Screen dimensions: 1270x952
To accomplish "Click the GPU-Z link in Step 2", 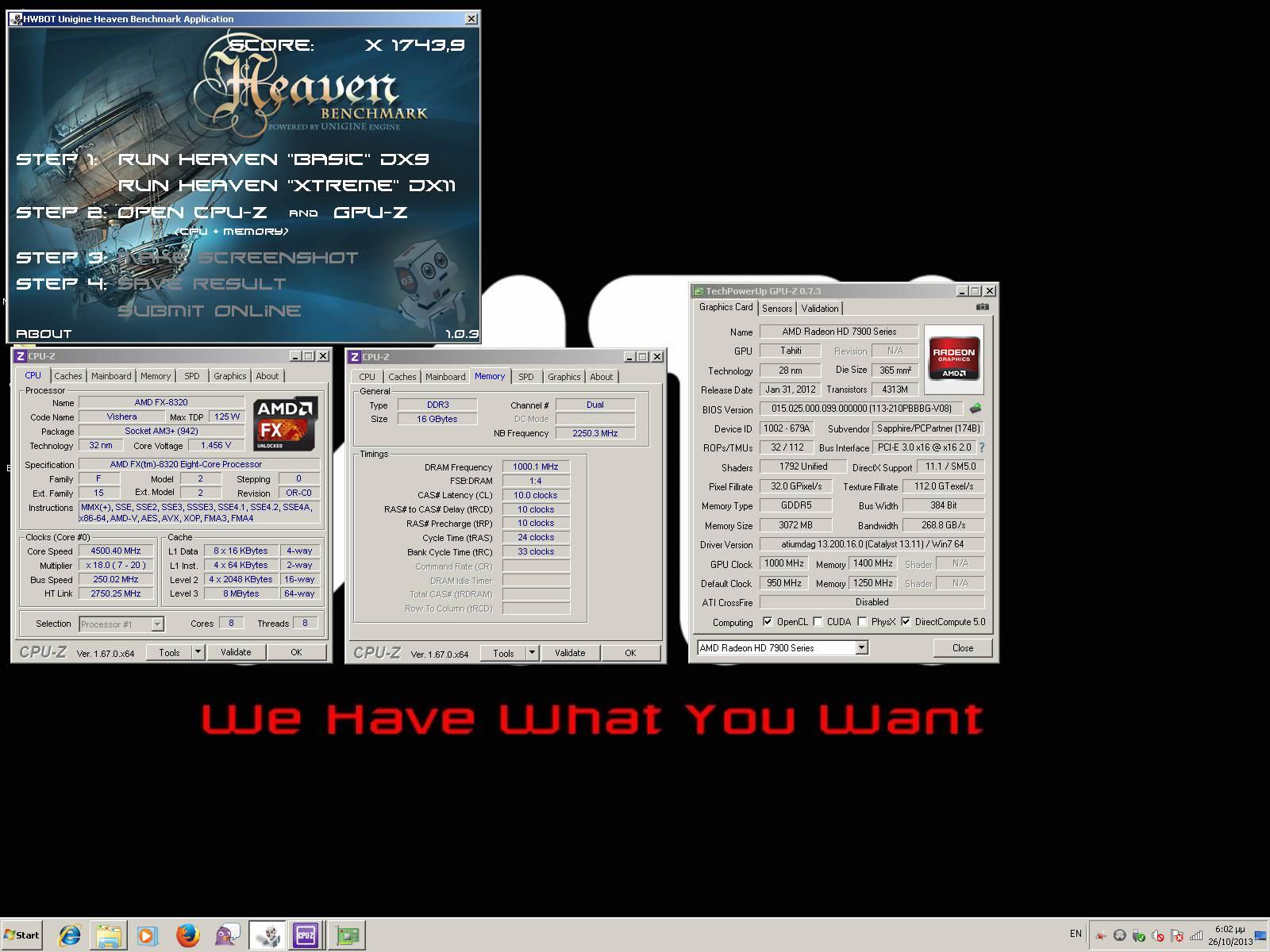I will [x=371, y=212].
